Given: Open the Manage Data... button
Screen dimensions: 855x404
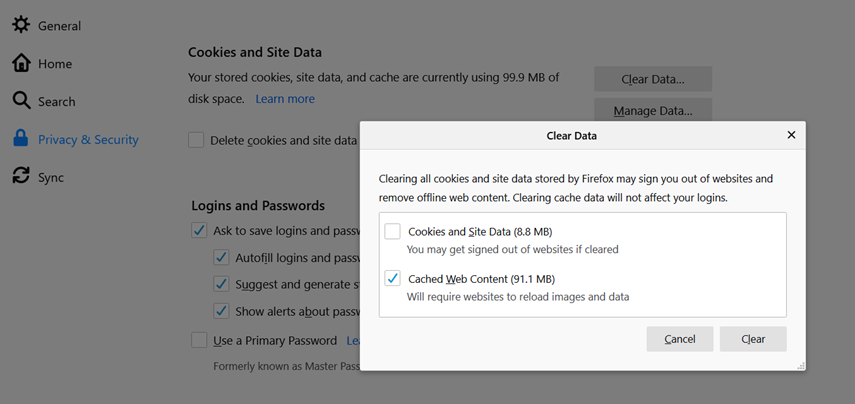Looking at the screenshot, I should pyautogui.click(x=652, y=110).
